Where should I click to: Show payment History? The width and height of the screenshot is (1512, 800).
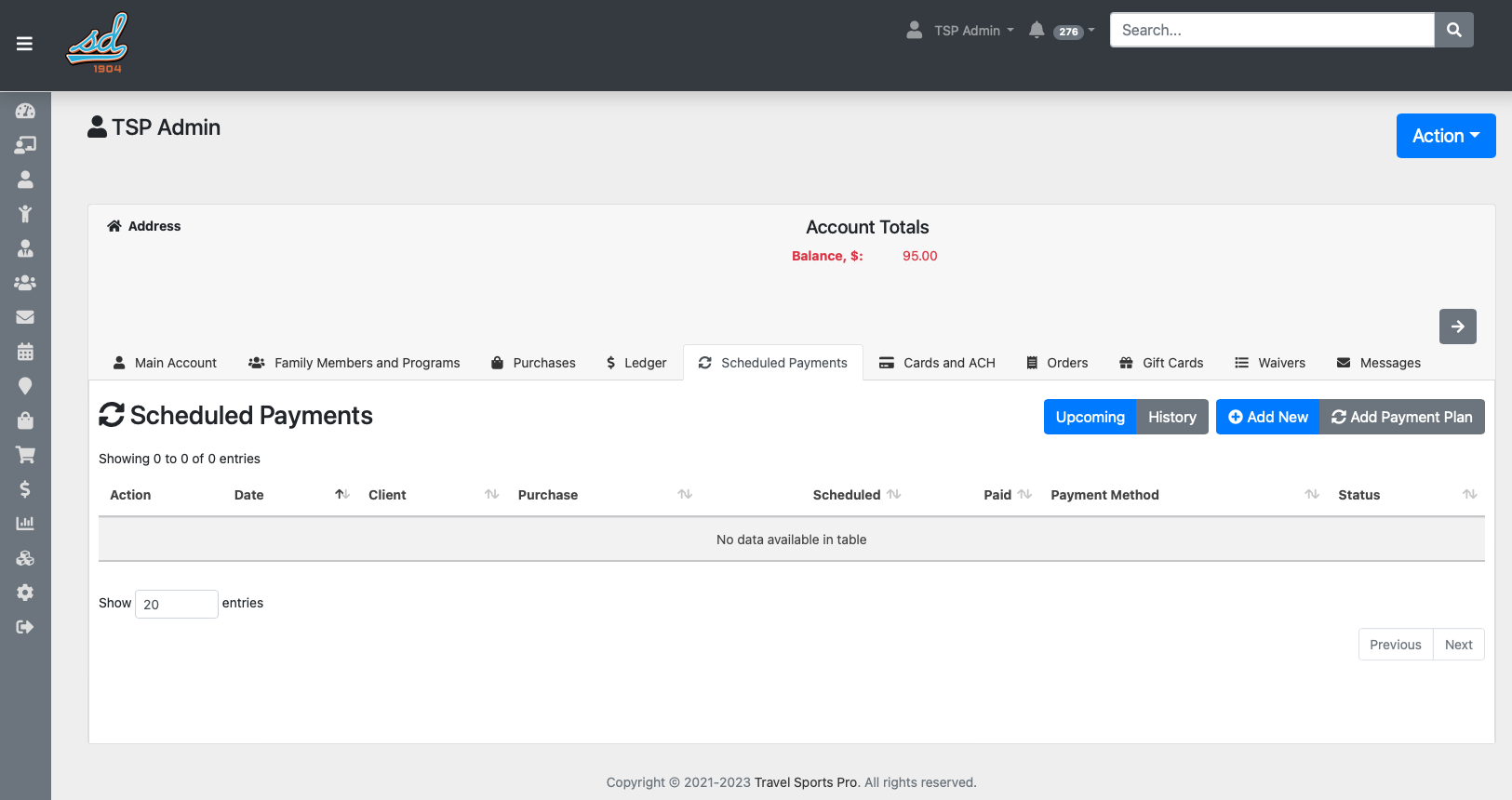coord(1172,417)
